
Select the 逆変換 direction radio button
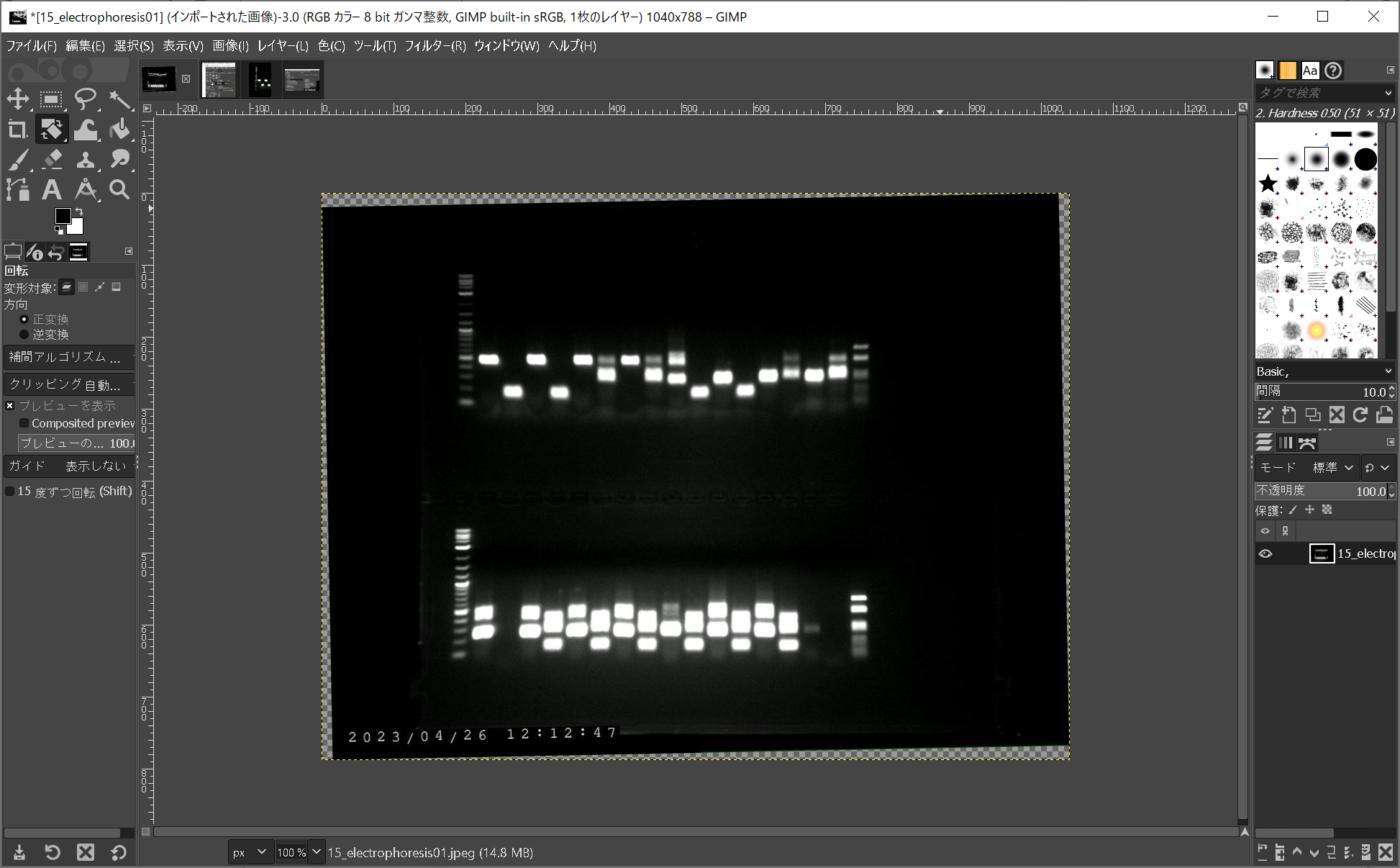pos(24,335)
